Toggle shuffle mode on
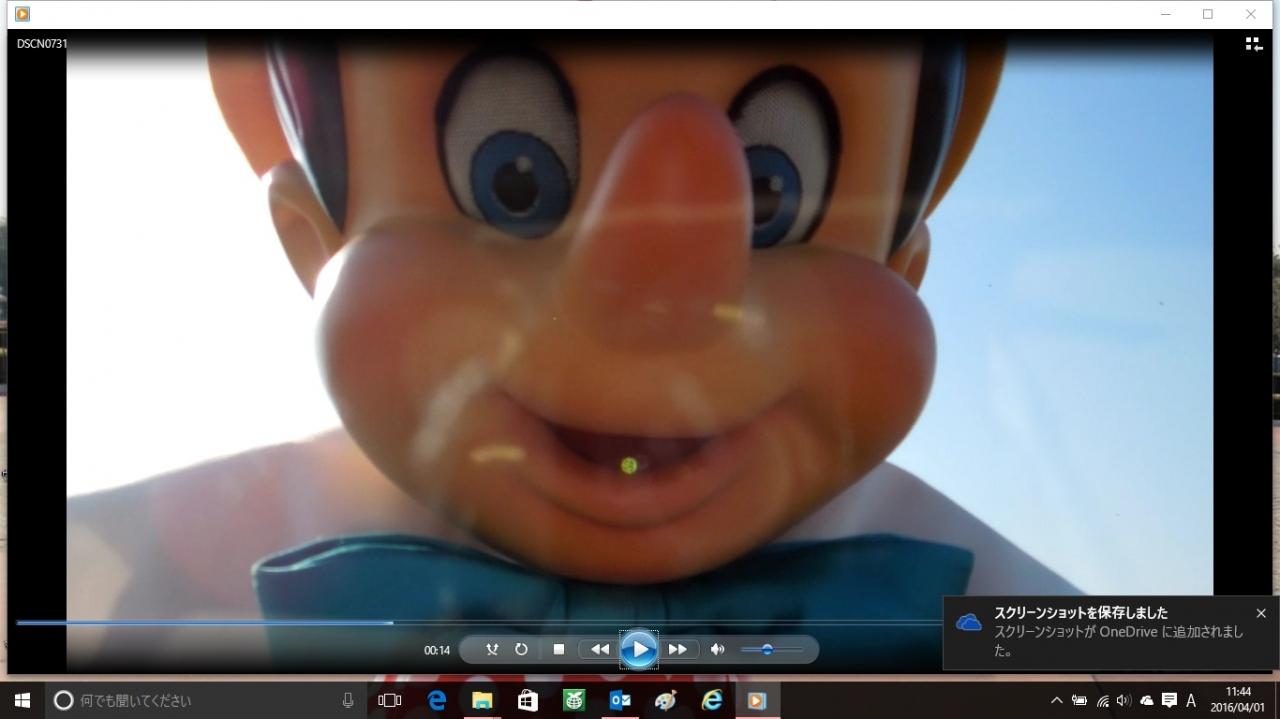The width and height of the screenshot is (1280, 719). point(492,650)
